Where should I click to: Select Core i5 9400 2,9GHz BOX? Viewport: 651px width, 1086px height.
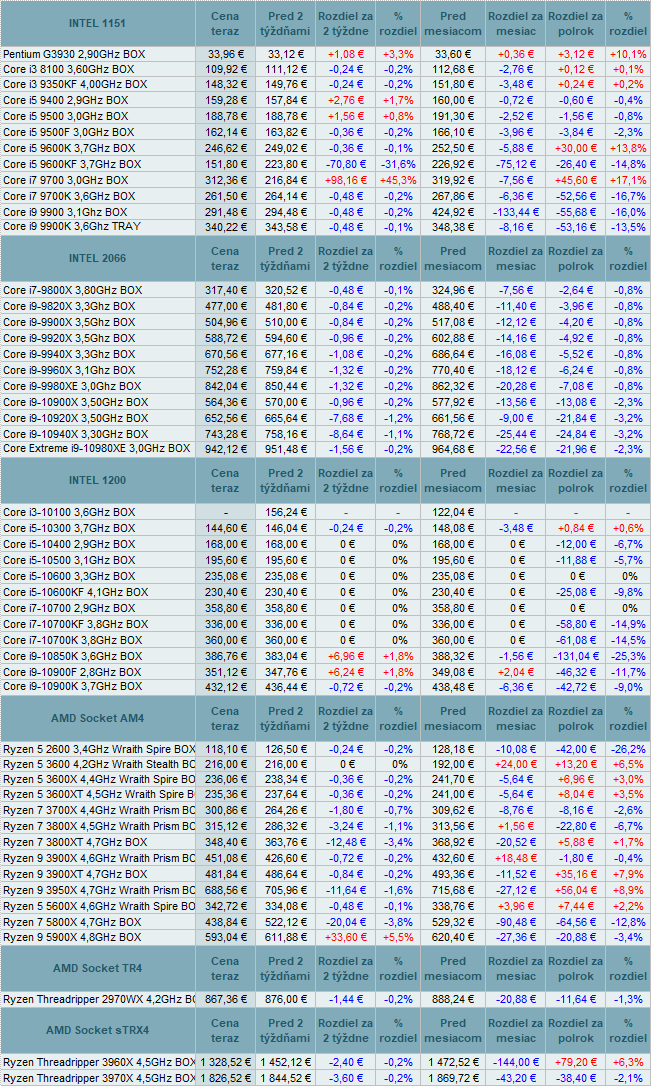click(x=66, y=100)
